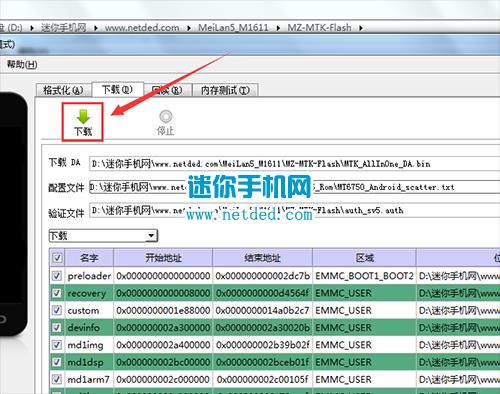Screen dimensions: 500x394
Task: Click MeiLan5_M1611 in the Explorer address bar
Action: [233, 27]
